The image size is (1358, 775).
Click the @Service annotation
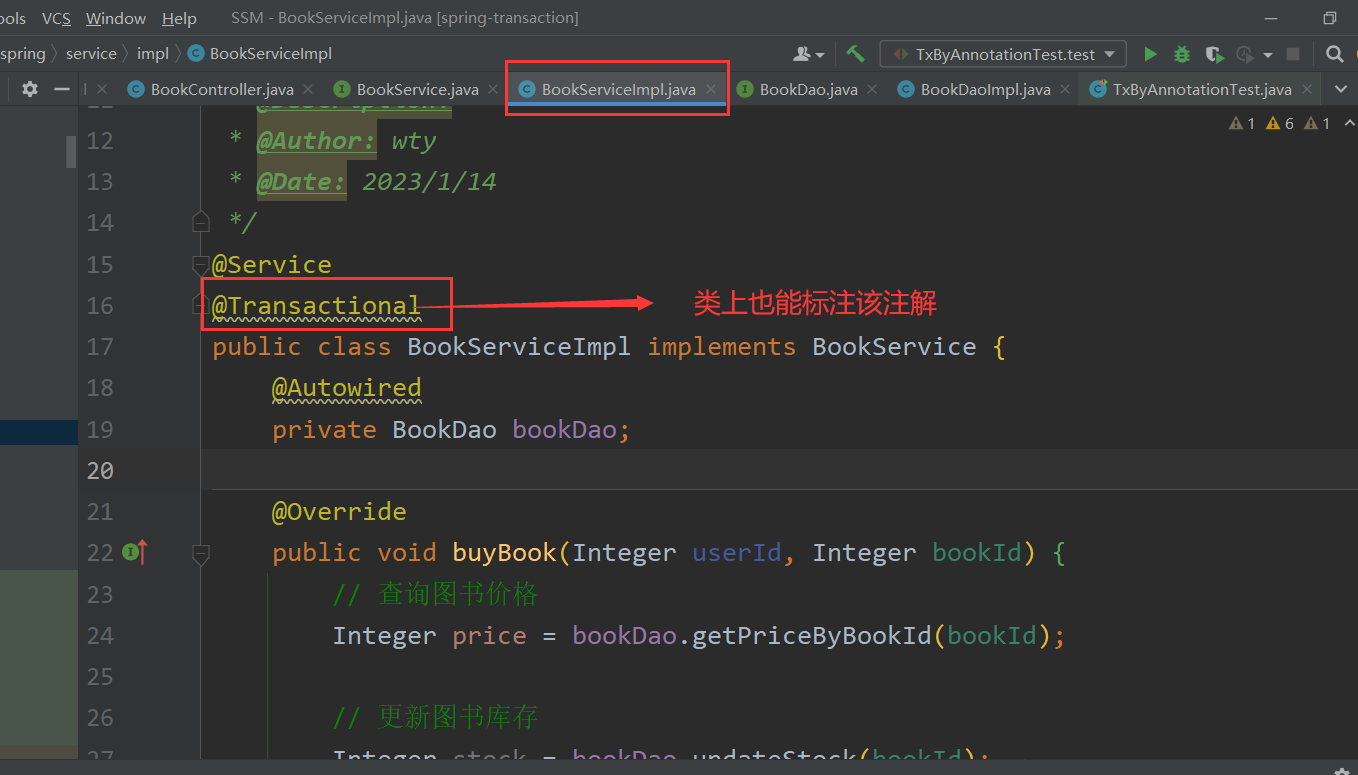coord(271,264)
